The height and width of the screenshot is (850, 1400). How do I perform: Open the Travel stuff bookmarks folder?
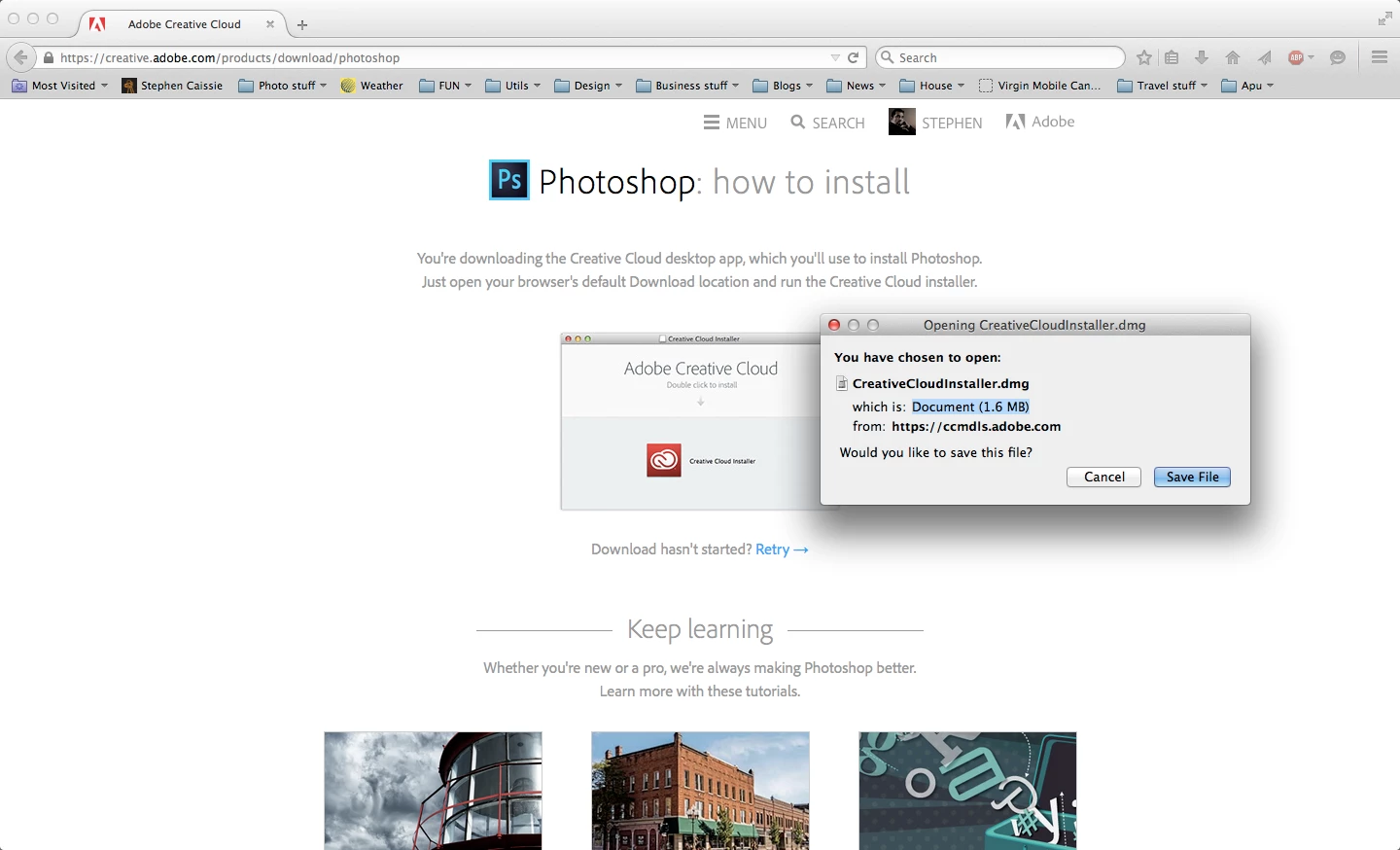tap(1163, 86)
